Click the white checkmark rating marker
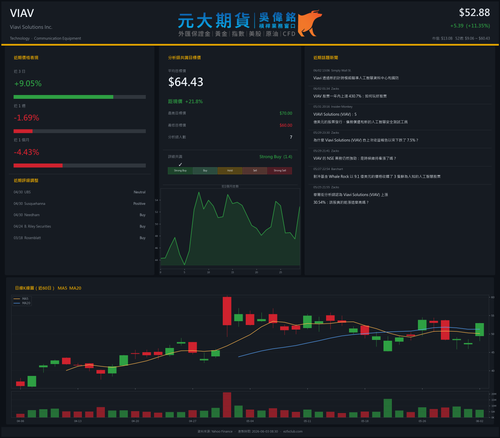 pyautogui.click(x=180, y=164)
